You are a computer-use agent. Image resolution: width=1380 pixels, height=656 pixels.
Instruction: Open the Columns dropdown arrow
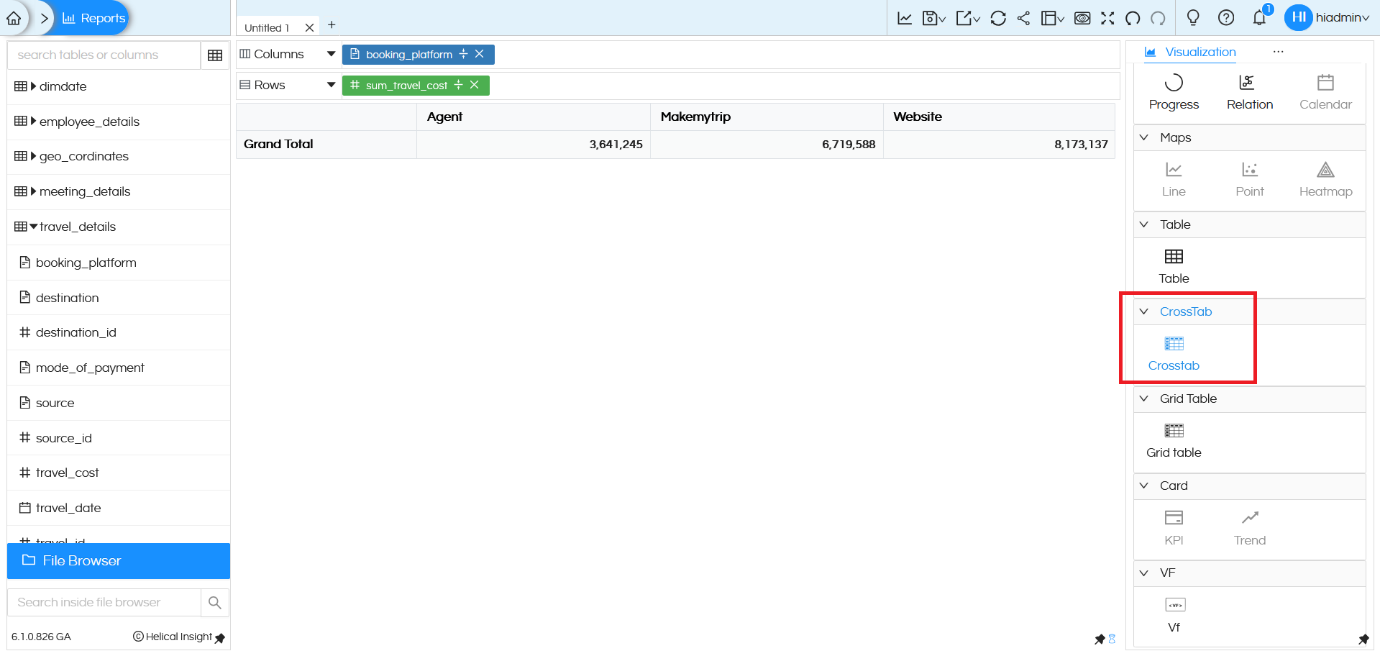pos(331,54)
